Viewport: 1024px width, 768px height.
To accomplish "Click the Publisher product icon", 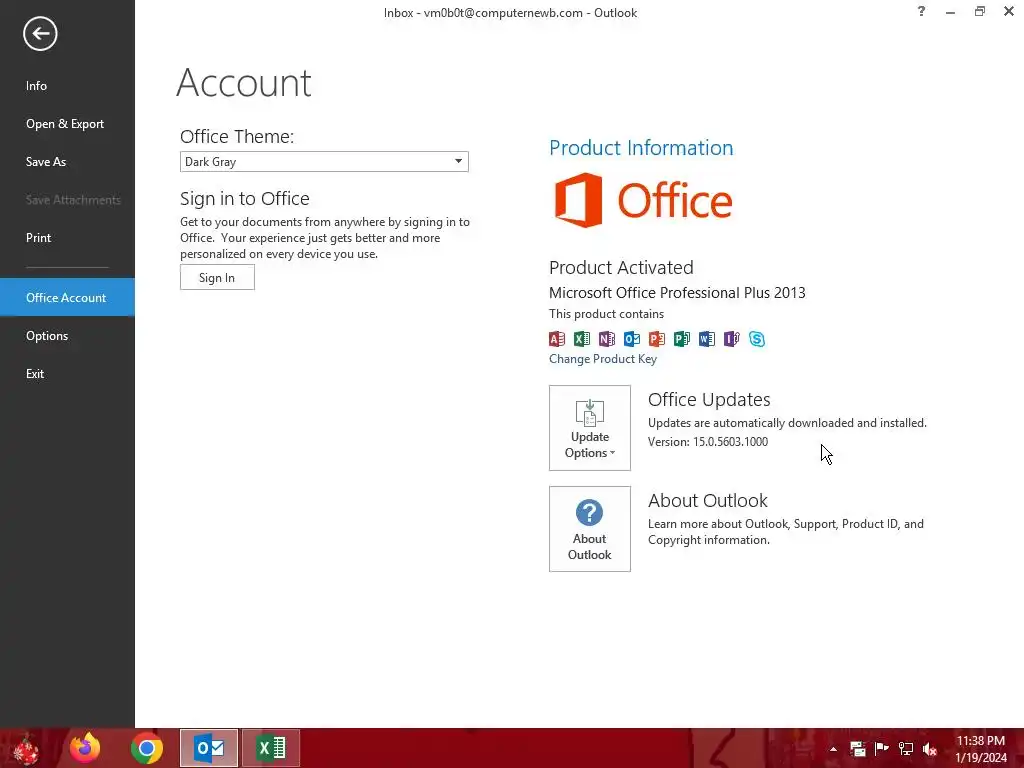I will tap(682, 338).
